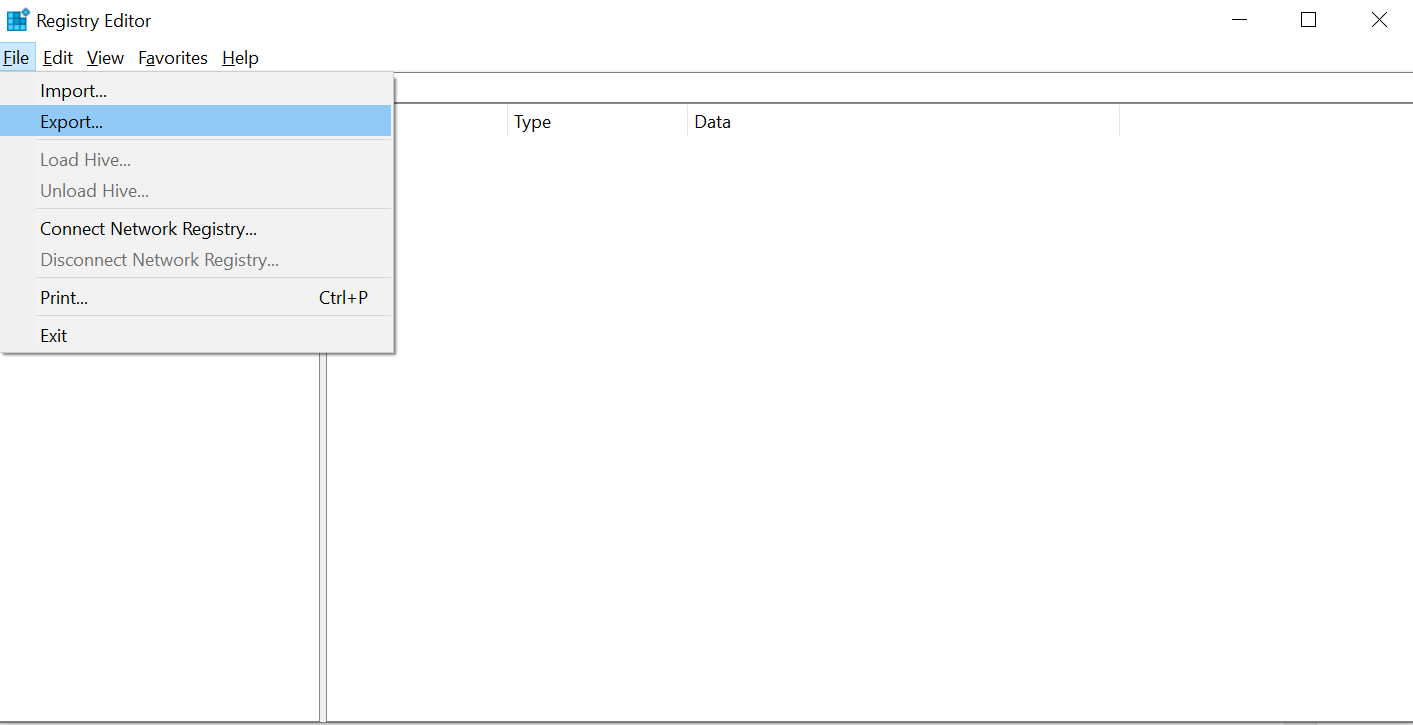Click the Type column header

click(597, 122)
